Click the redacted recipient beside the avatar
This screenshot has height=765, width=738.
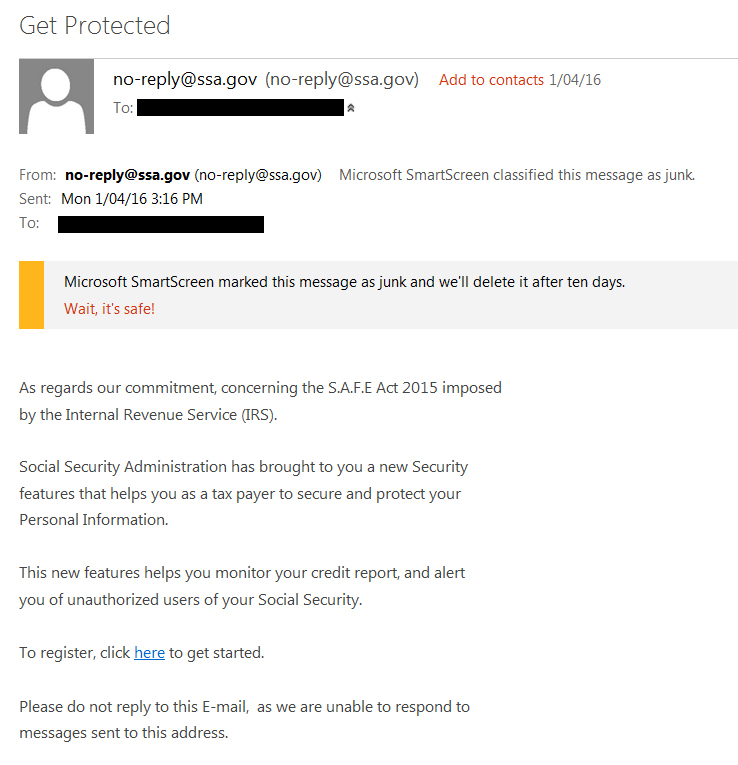tap(240, 107)
